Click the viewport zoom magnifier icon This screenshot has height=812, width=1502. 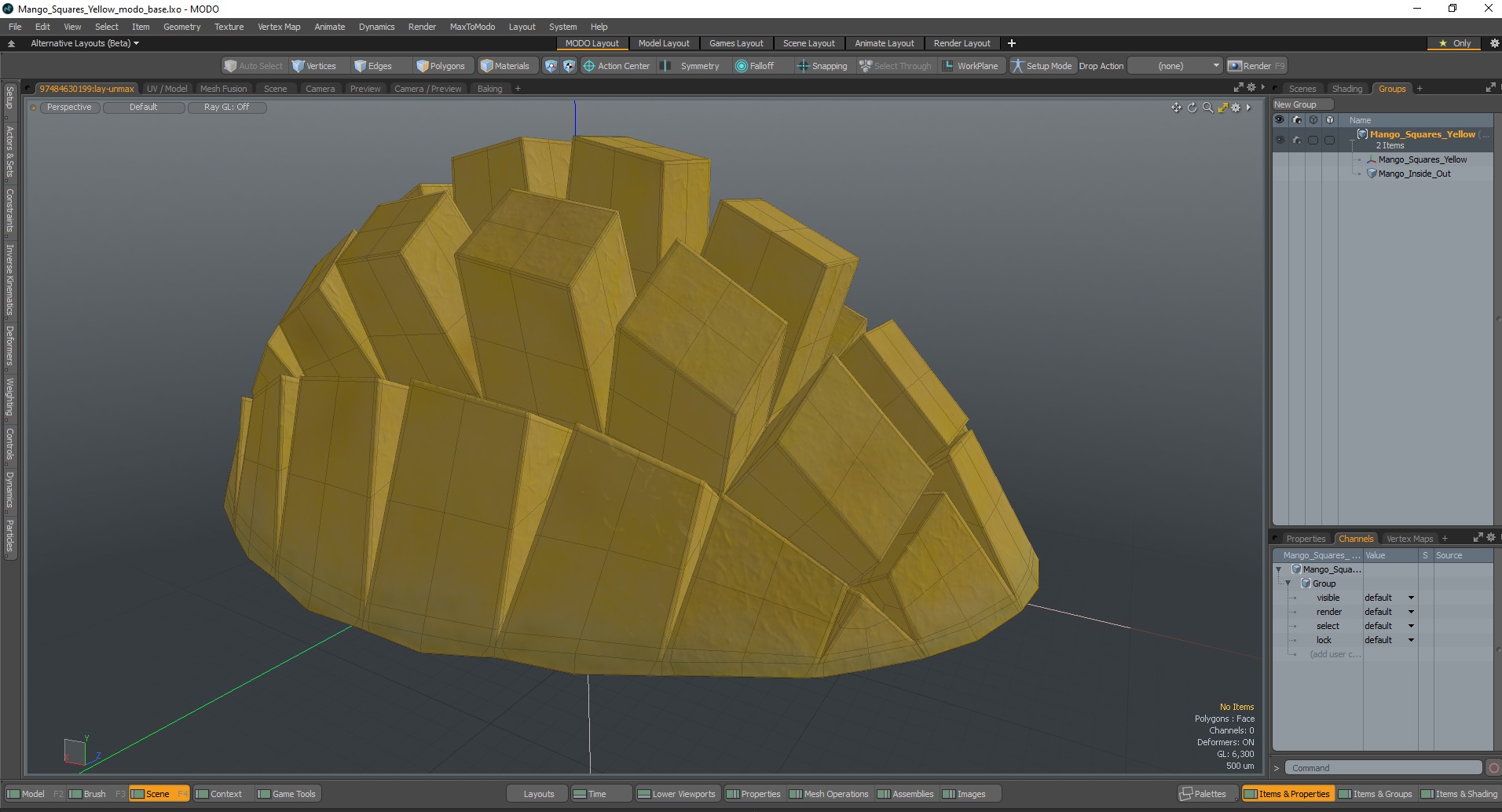point(1207,108)
